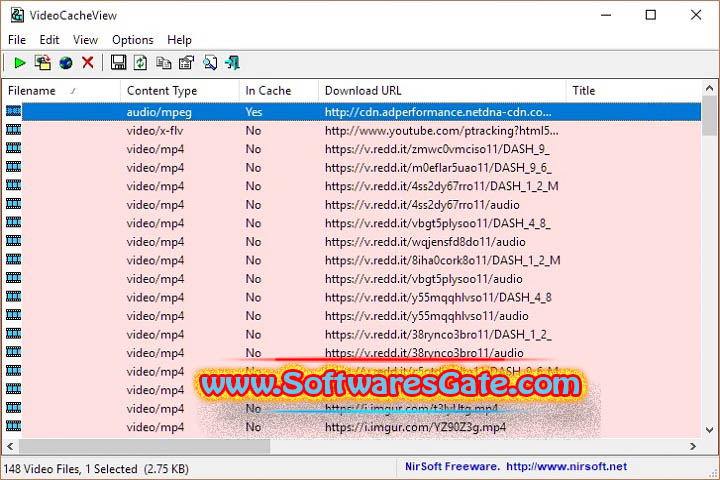Open the http://www.nirsoft.net link

tap(566, 467)
